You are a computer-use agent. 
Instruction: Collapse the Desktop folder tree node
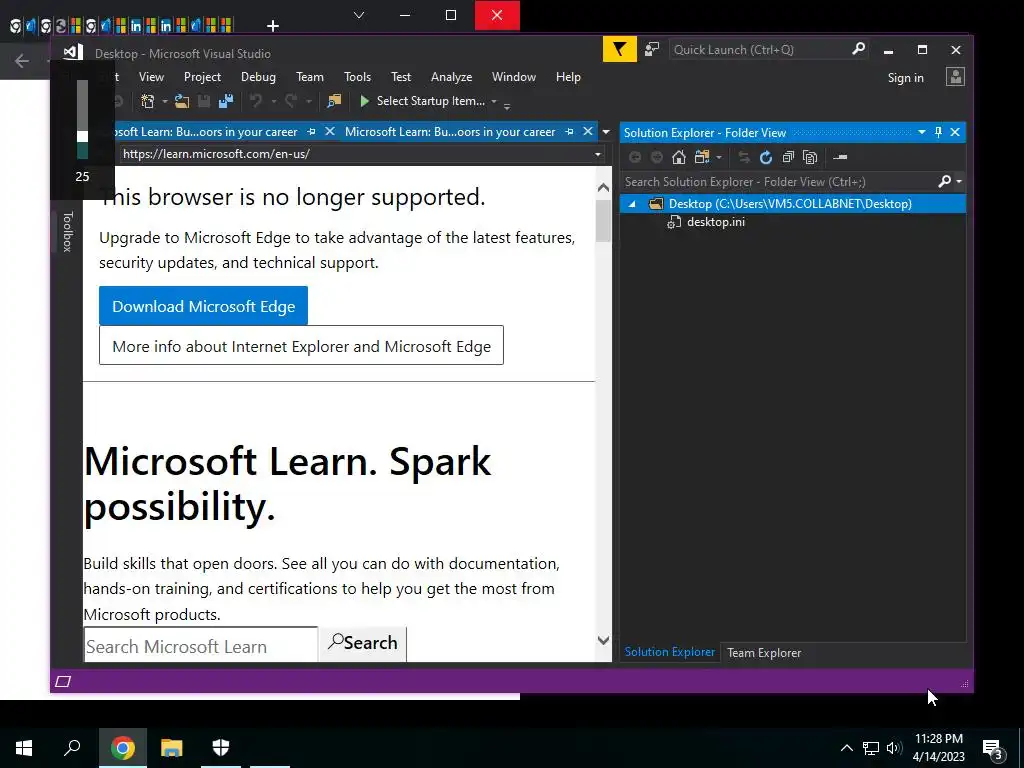pos(632,204)
